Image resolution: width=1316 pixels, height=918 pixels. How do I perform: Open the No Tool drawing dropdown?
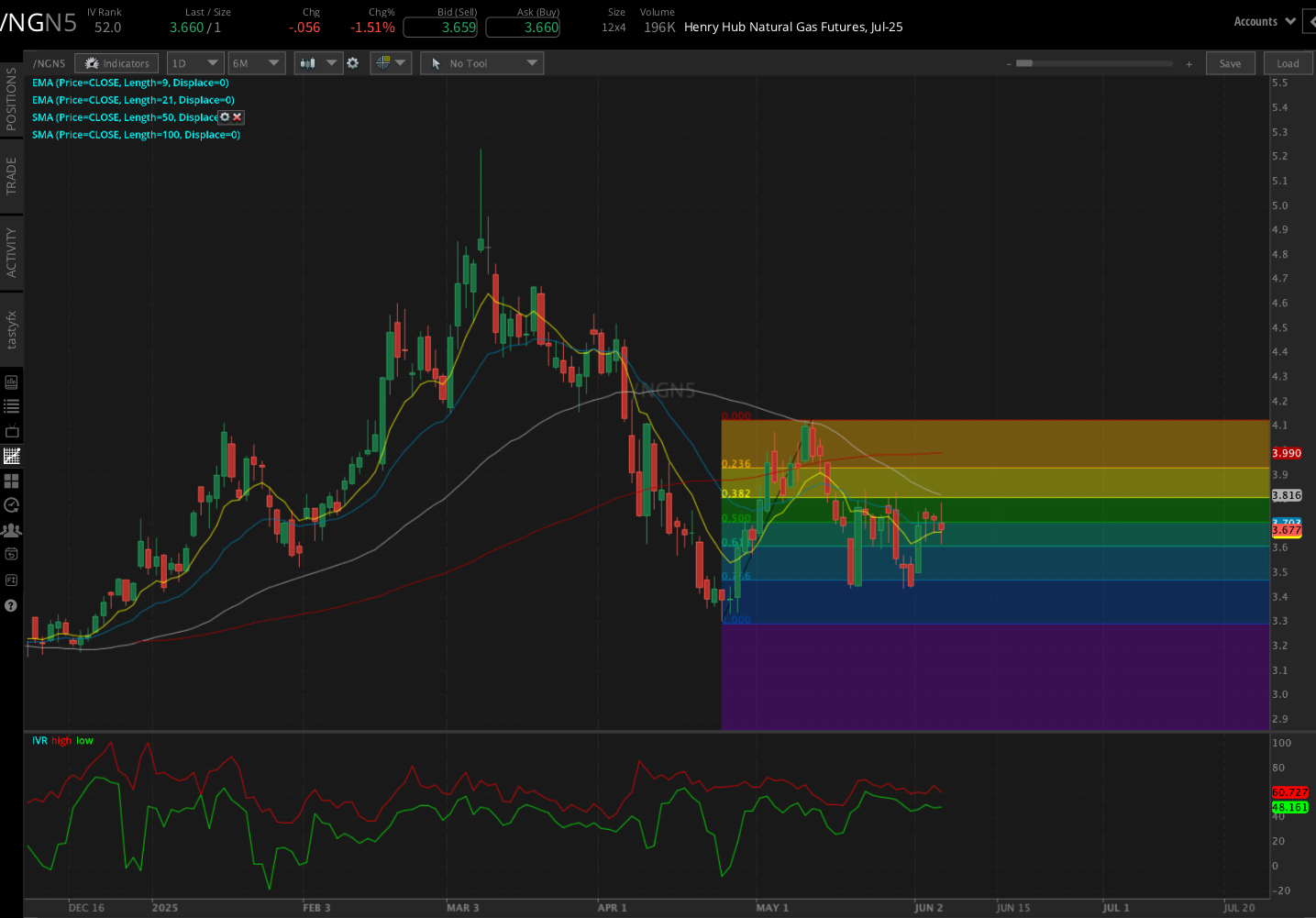(x=482, y=63)
